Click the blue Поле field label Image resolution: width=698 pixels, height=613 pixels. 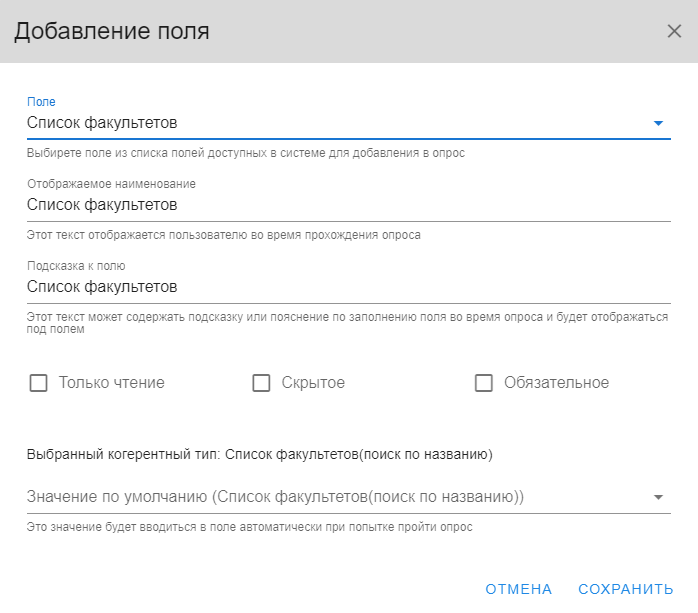[x=41, y=102]
